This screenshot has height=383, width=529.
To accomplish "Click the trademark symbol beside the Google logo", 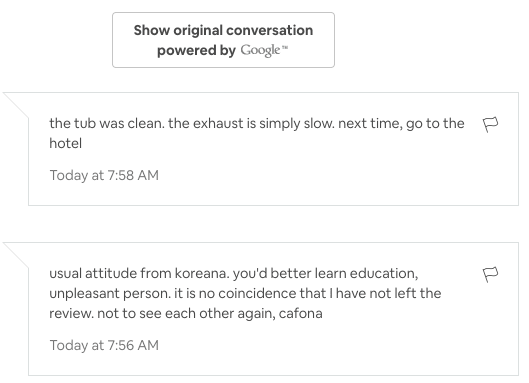I will pyautogui.click(x=285, y=48).
